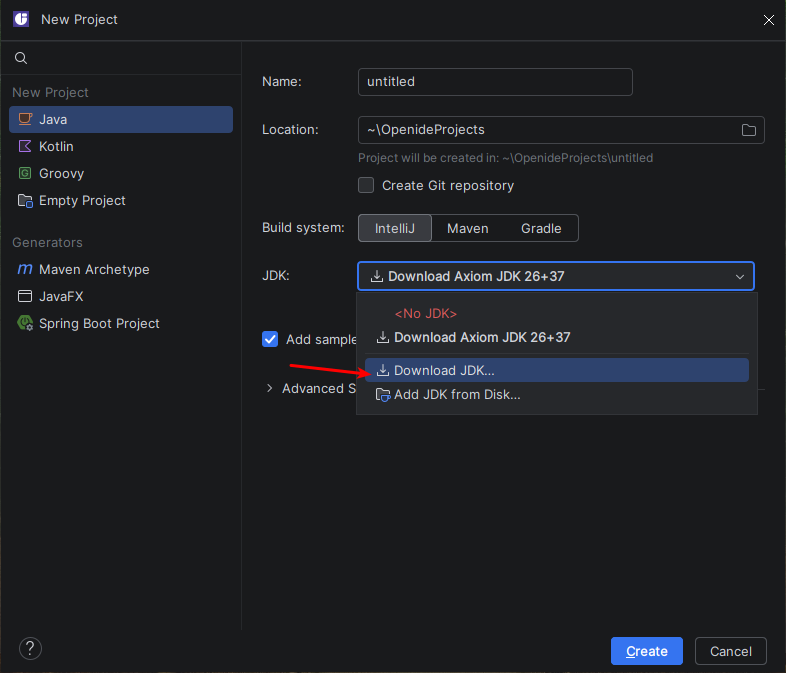Screen dimensions: 786x673
Task: Select Download JDK... menu item
Action: 556,370
